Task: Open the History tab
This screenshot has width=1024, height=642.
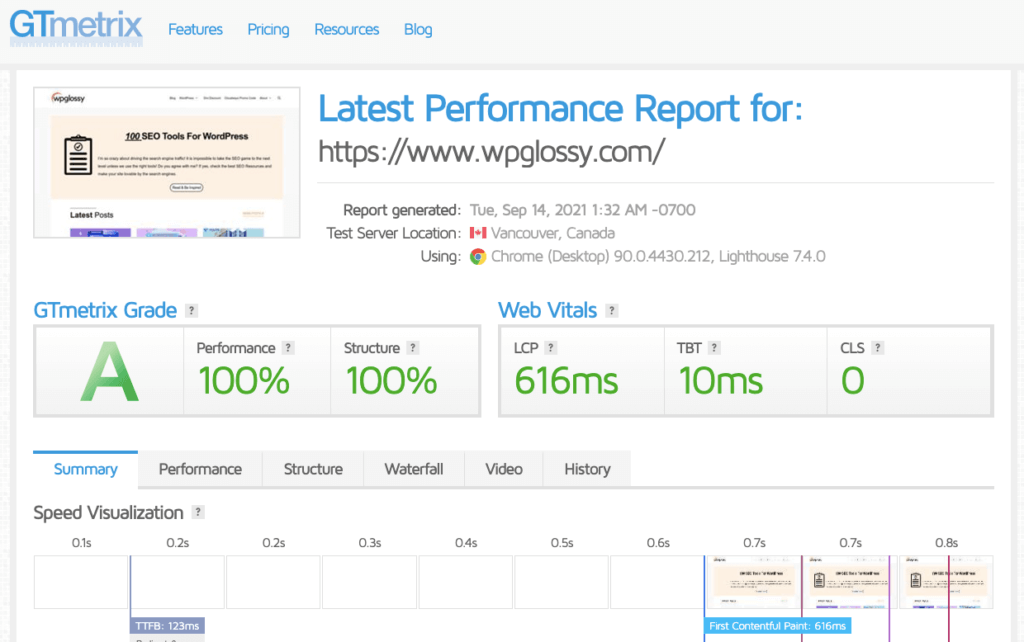Action: tap(587, 469)
